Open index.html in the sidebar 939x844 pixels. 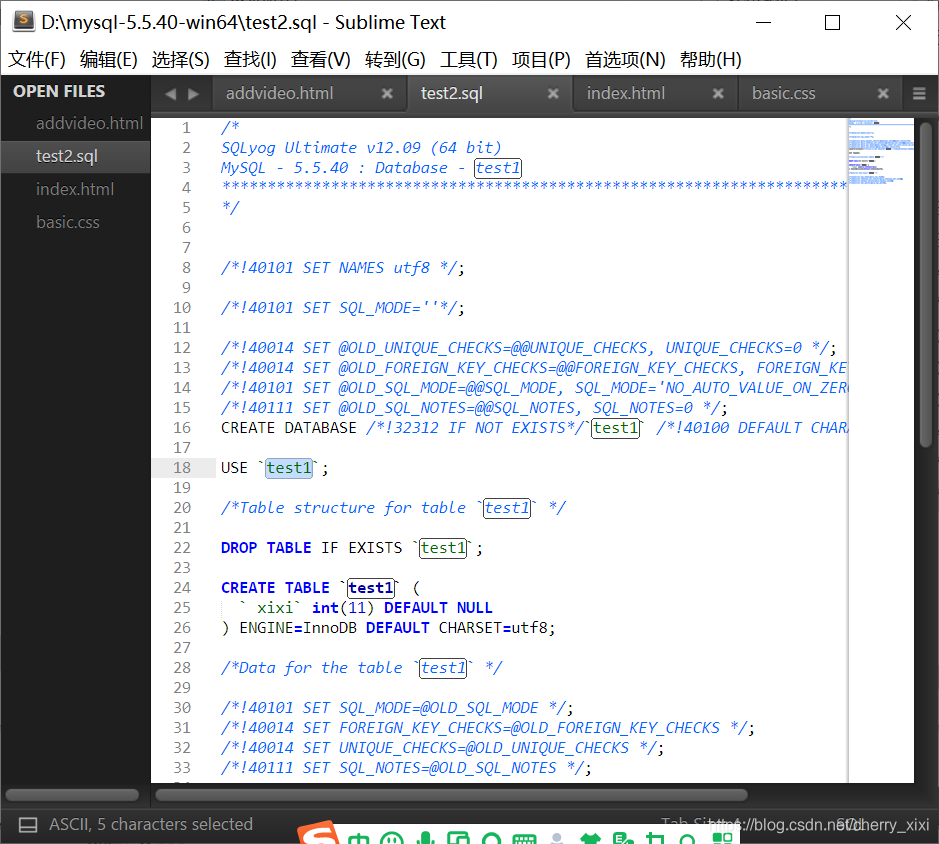tap(75, 189)
